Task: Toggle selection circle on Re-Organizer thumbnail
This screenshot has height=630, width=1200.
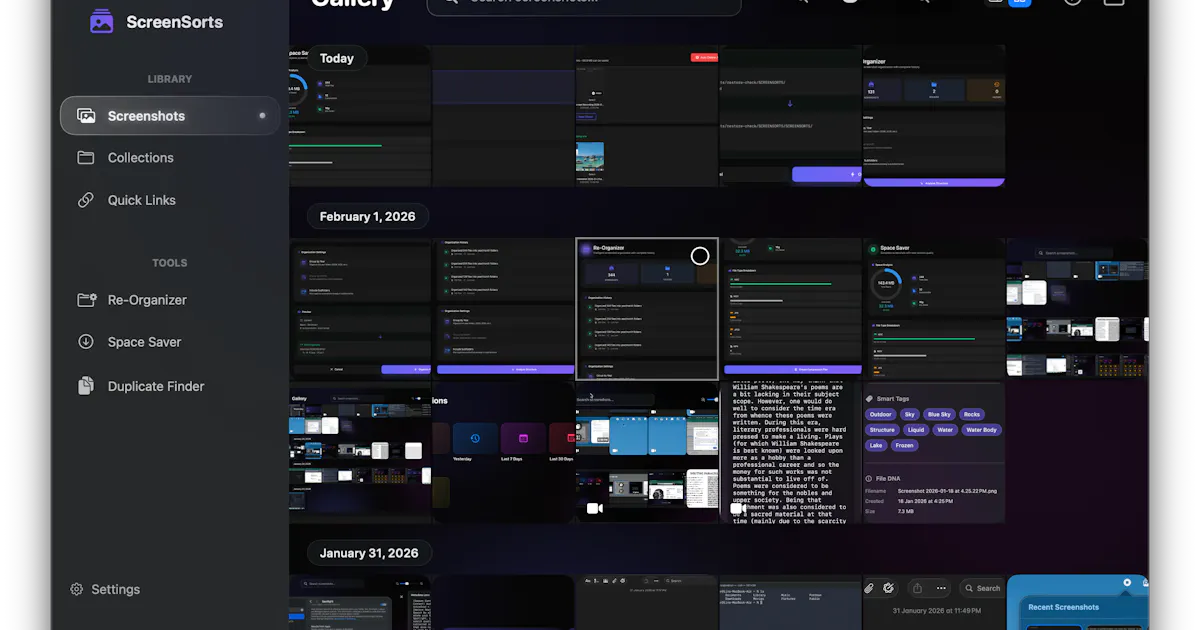Action: tap(700, 256)
